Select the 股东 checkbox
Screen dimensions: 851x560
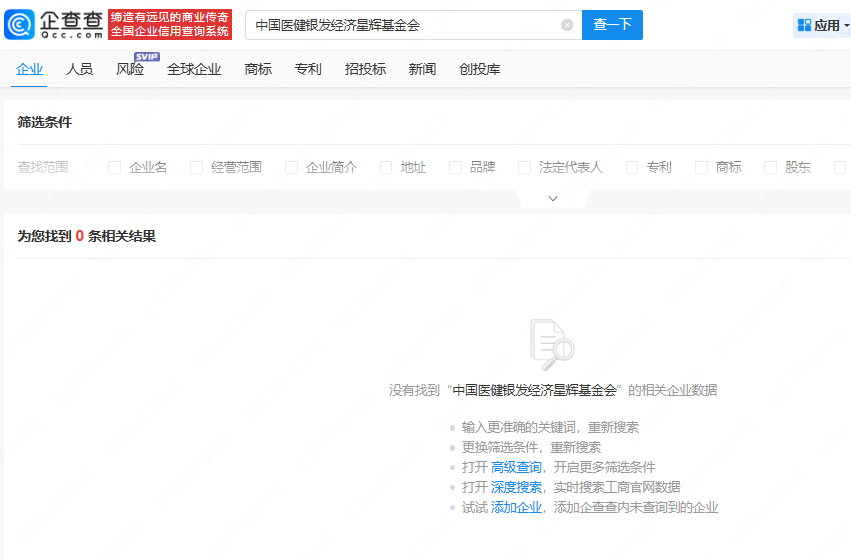(771, 168)
